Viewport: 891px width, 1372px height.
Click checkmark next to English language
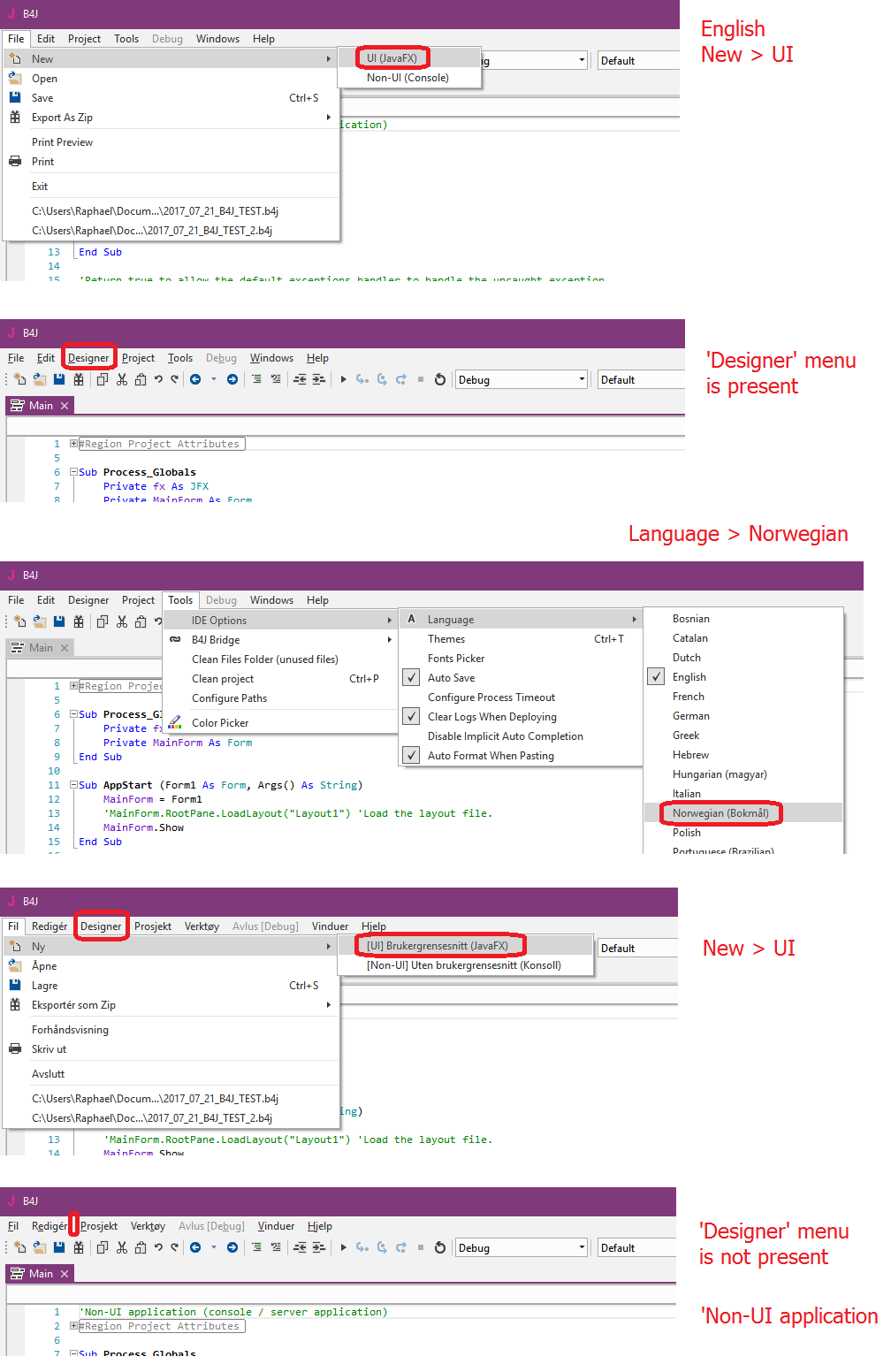pos(656,676)
